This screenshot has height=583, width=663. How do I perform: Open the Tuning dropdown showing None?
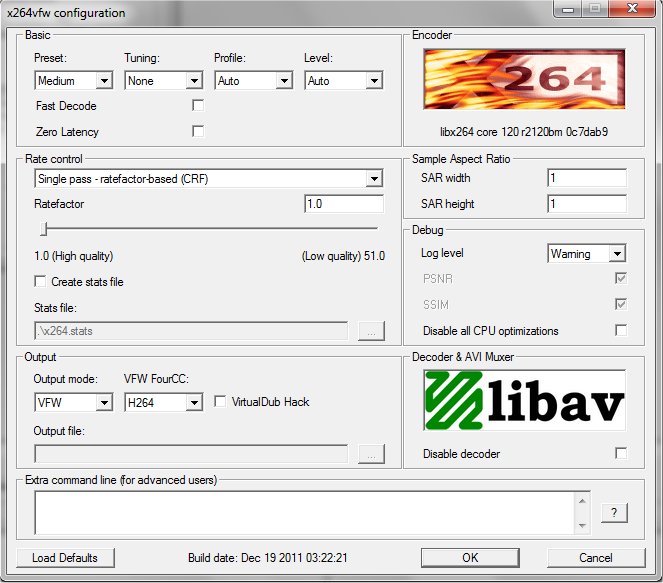[x=164, y=80]
